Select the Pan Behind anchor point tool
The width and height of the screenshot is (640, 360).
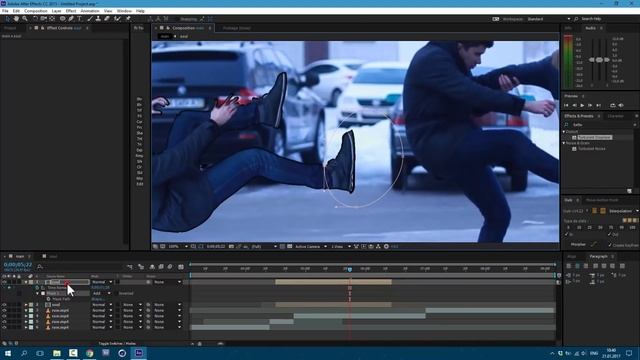[x=52, y=19]
